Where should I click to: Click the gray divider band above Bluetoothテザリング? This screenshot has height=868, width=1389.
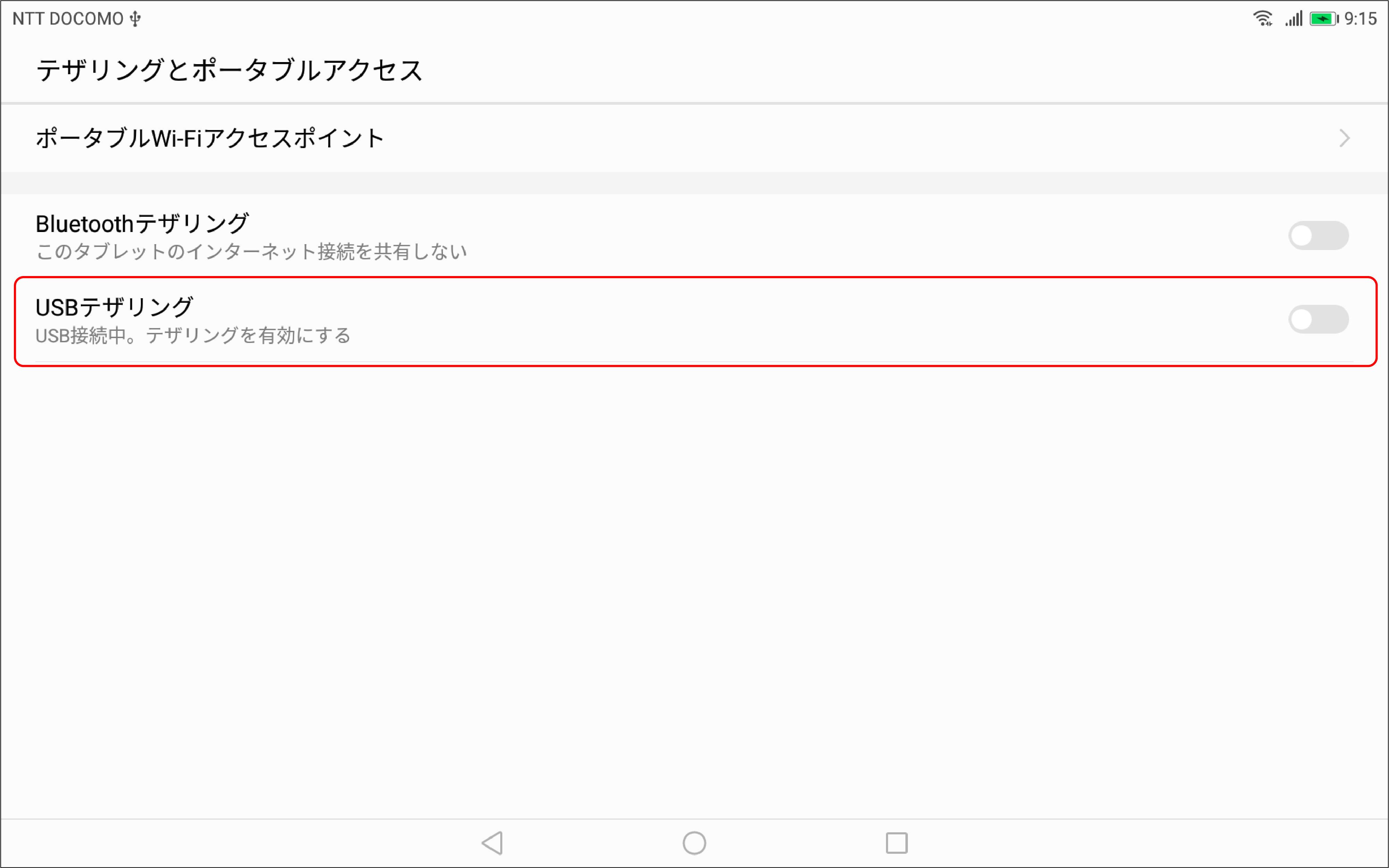pos(694,183)
